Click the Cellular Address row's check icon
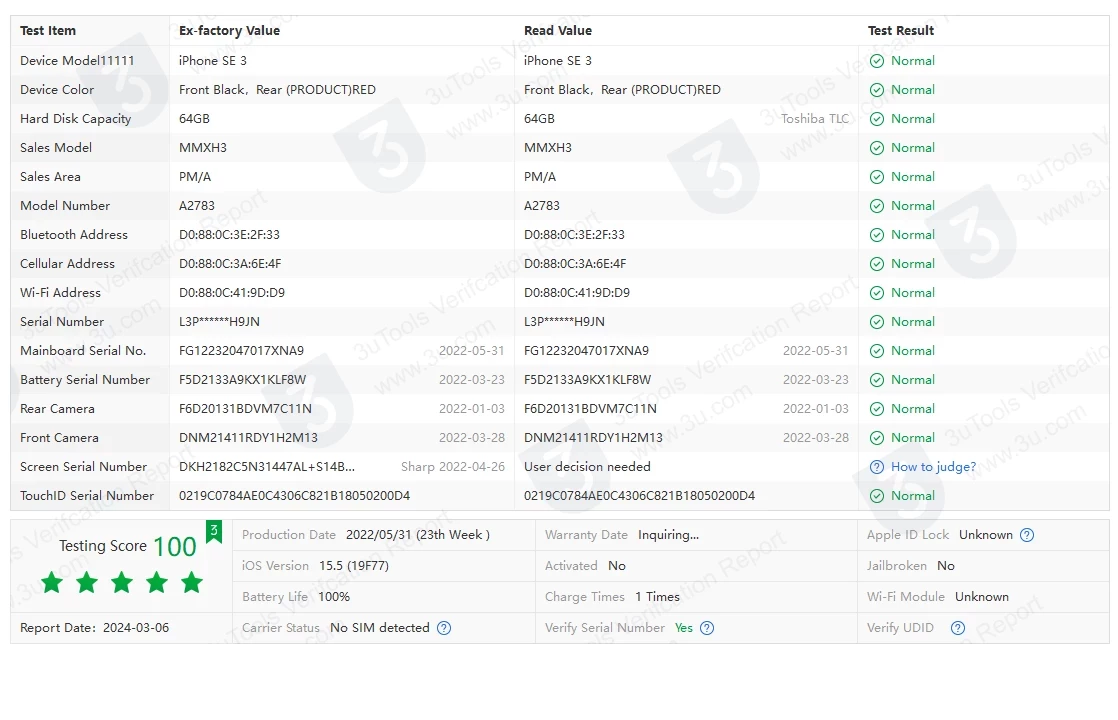 877,264
